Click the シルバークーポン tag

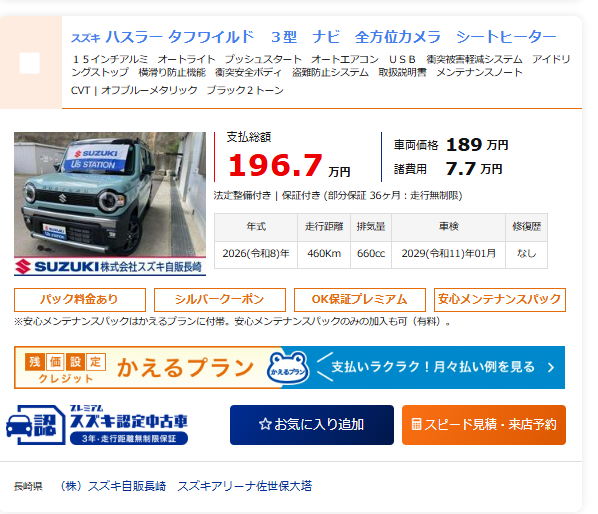(x=220, y=300)
